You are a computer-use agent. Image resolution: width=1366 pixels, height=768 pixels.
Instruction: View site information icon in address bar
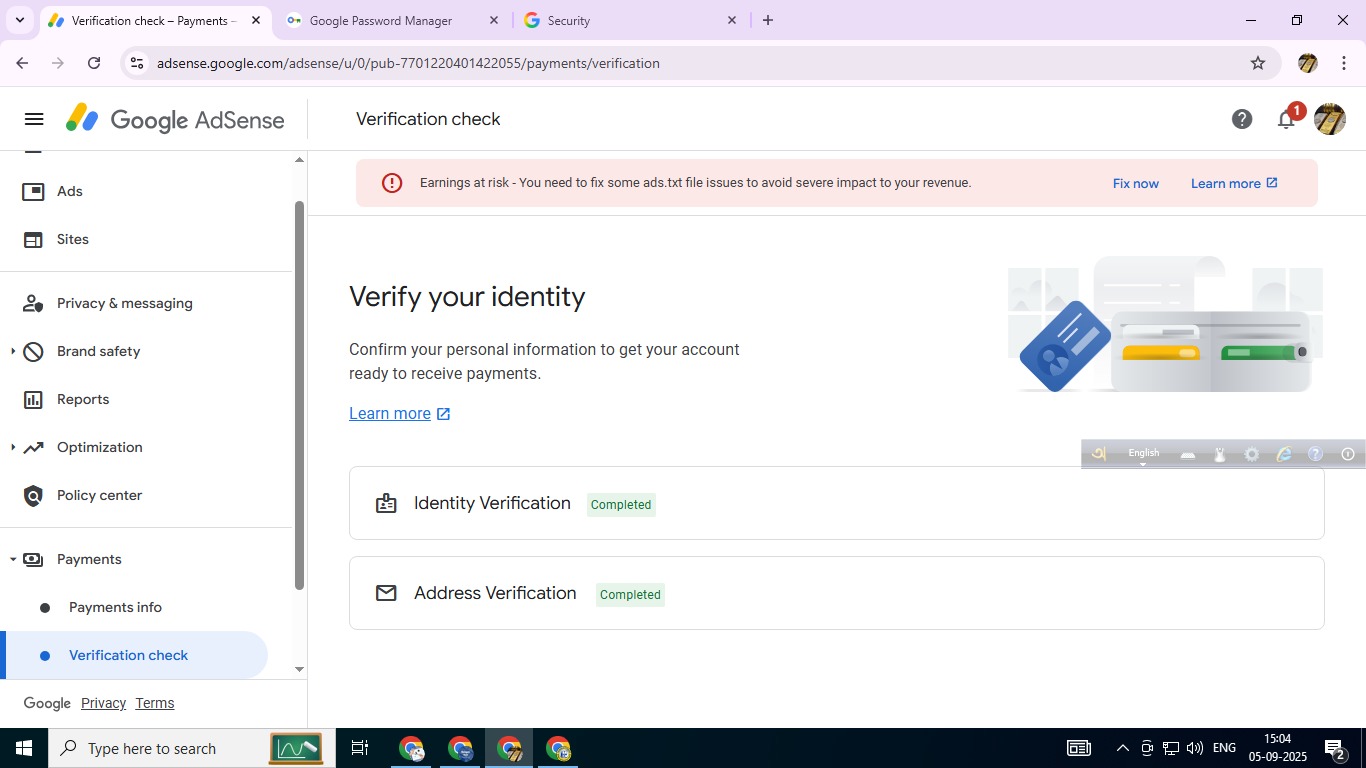click(x=138, y=63)
